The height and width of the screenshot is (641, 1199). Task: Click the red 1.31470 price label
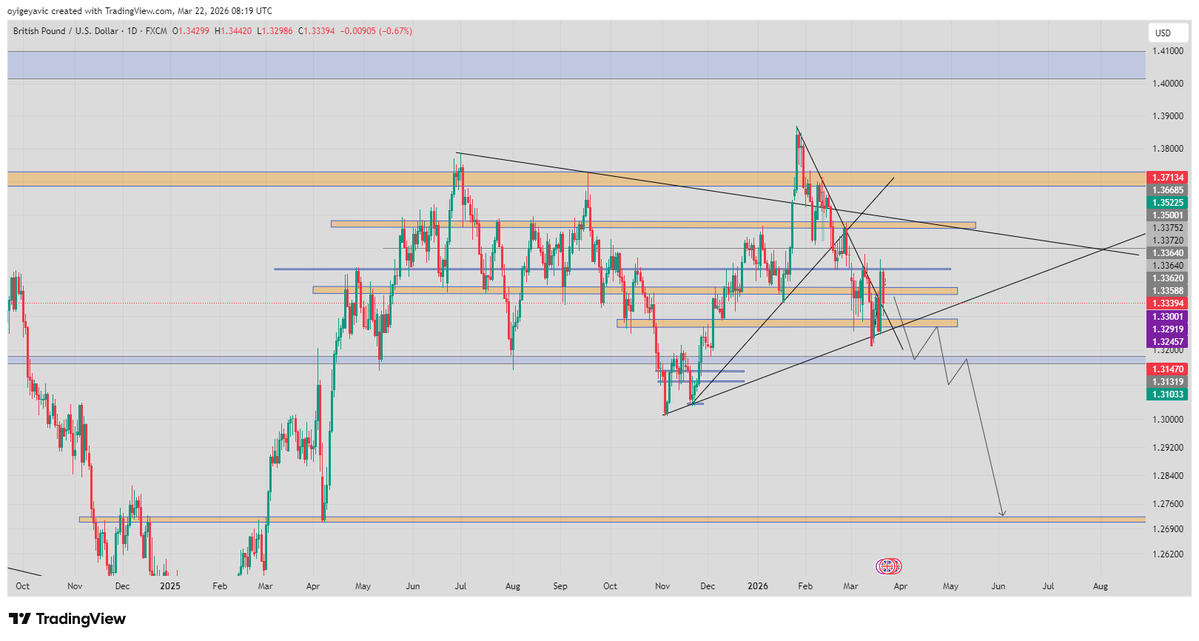click(x=1167, y=369)
